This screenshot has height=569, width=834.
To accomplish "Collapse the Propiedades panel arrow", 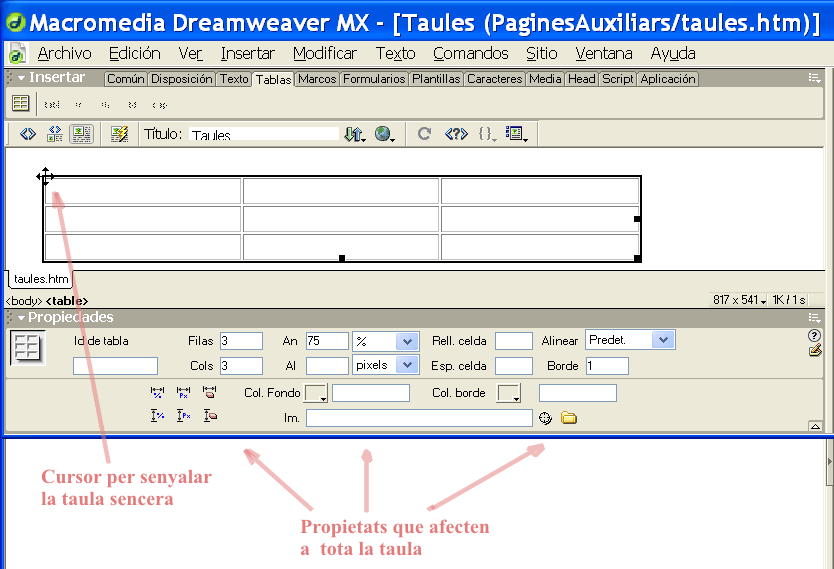I will point(21,317).
